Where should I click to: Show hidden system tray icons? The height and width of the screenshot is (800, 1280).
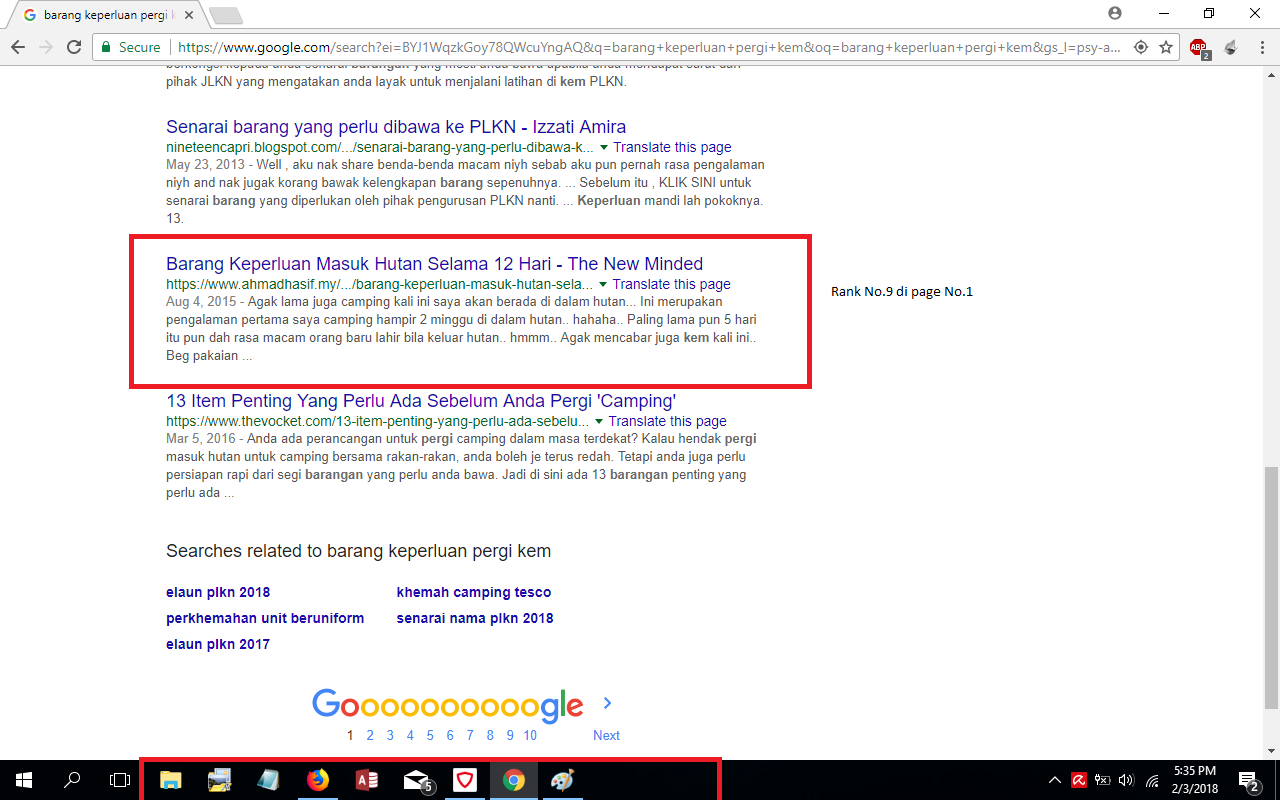point(1054,780)
